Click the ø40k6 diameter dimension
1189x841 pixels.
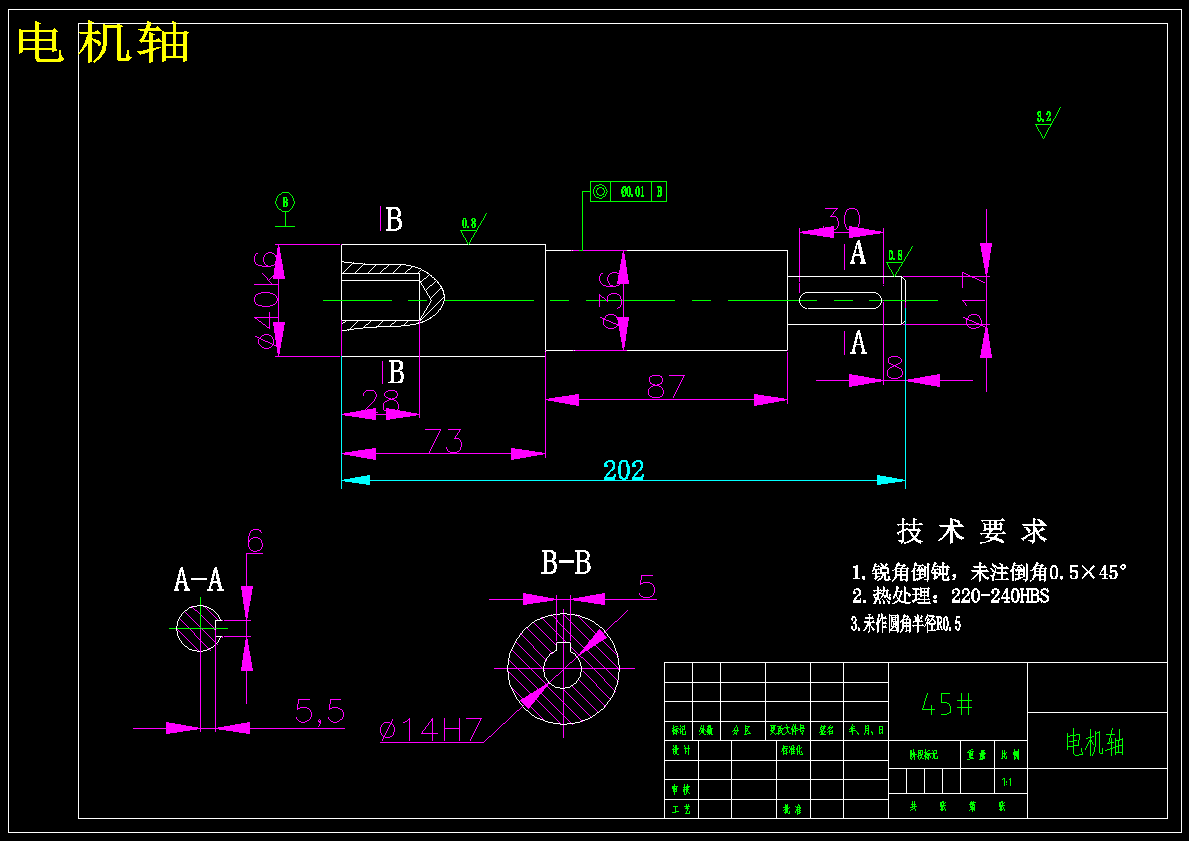(x=267, y=300)
